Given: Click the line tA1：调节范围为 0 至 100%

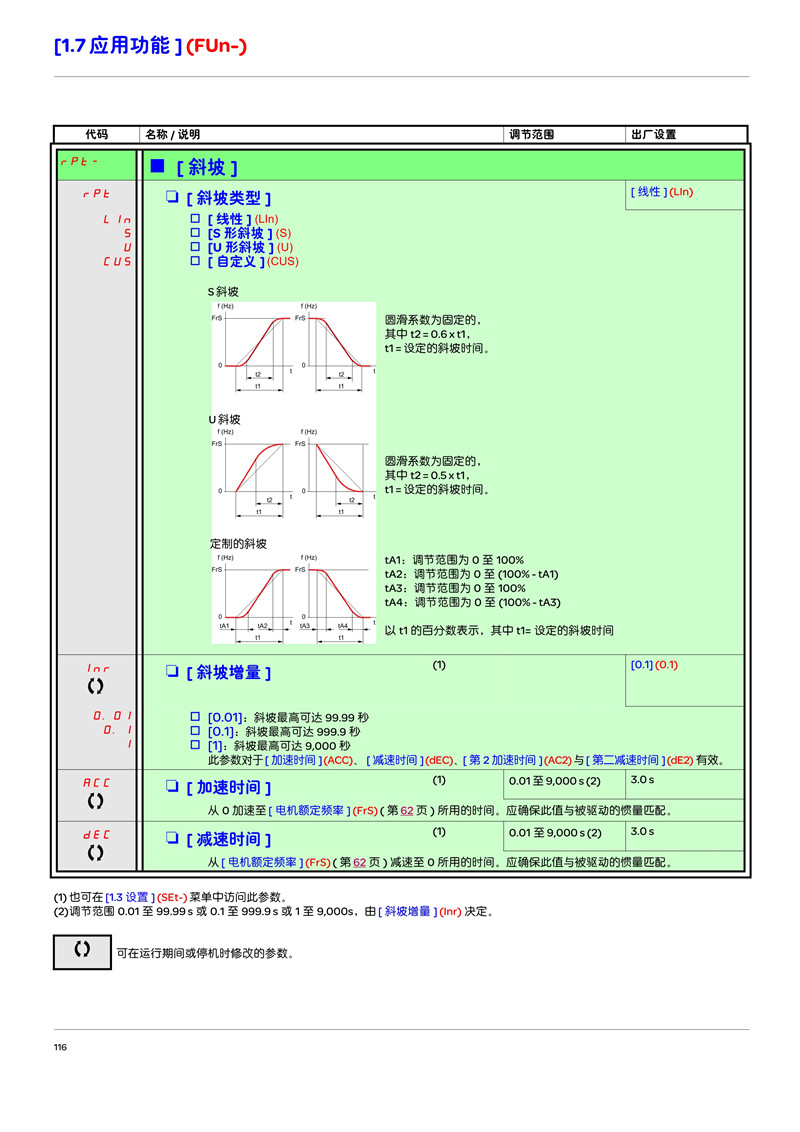Looking at the screenshot, I should click(455, 560).
